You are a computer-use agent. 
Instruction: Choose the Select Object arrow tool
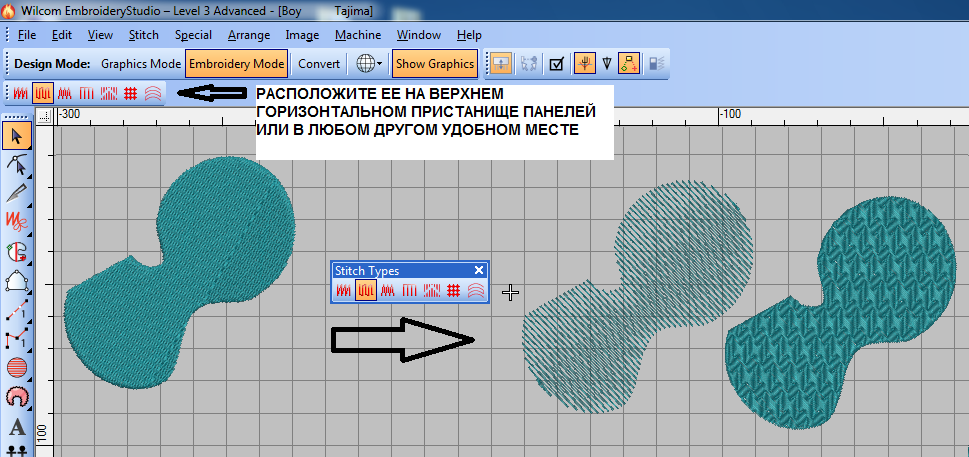[x=17, y=135]
